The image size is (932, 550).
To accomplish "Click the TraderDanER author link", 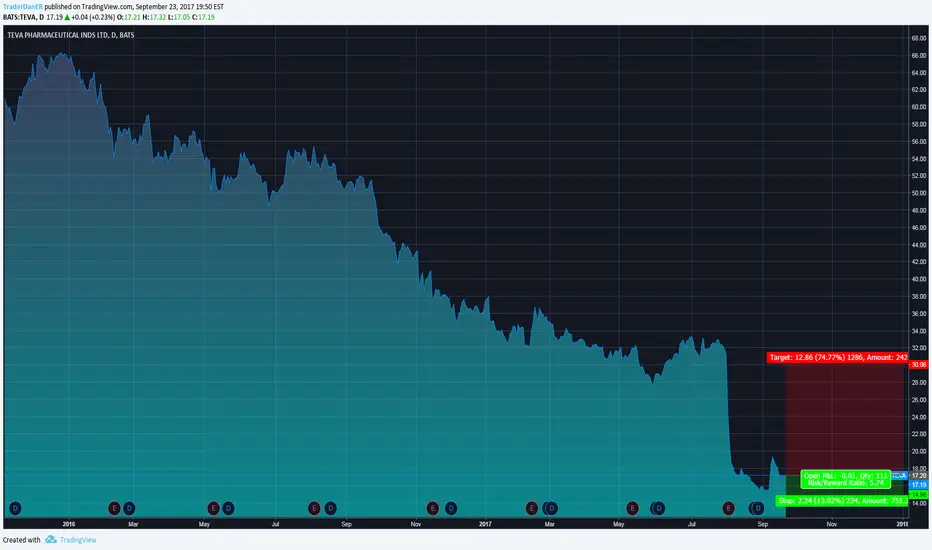I will point(23,7).
